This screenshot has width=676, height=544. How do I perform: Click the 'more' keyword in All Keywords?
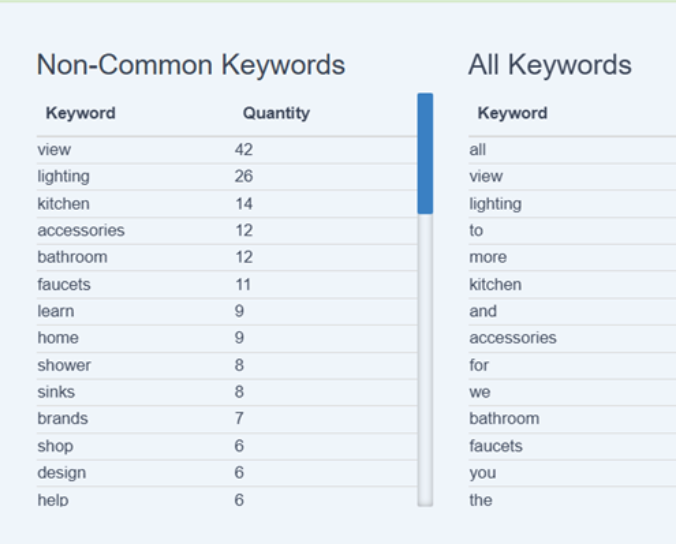pyautogui.click(x=488, y=258)
